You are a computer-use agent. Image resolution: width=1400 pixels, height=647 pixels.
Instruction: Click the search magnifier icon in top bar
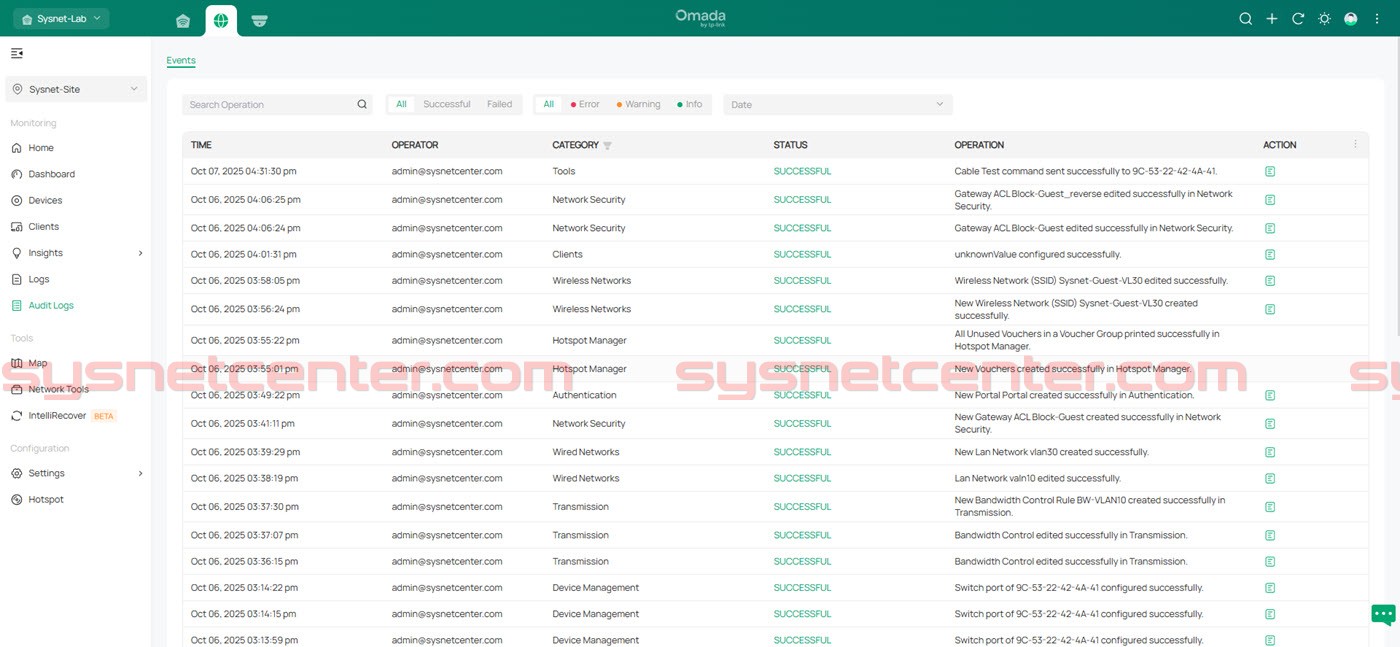(1245, 19)
